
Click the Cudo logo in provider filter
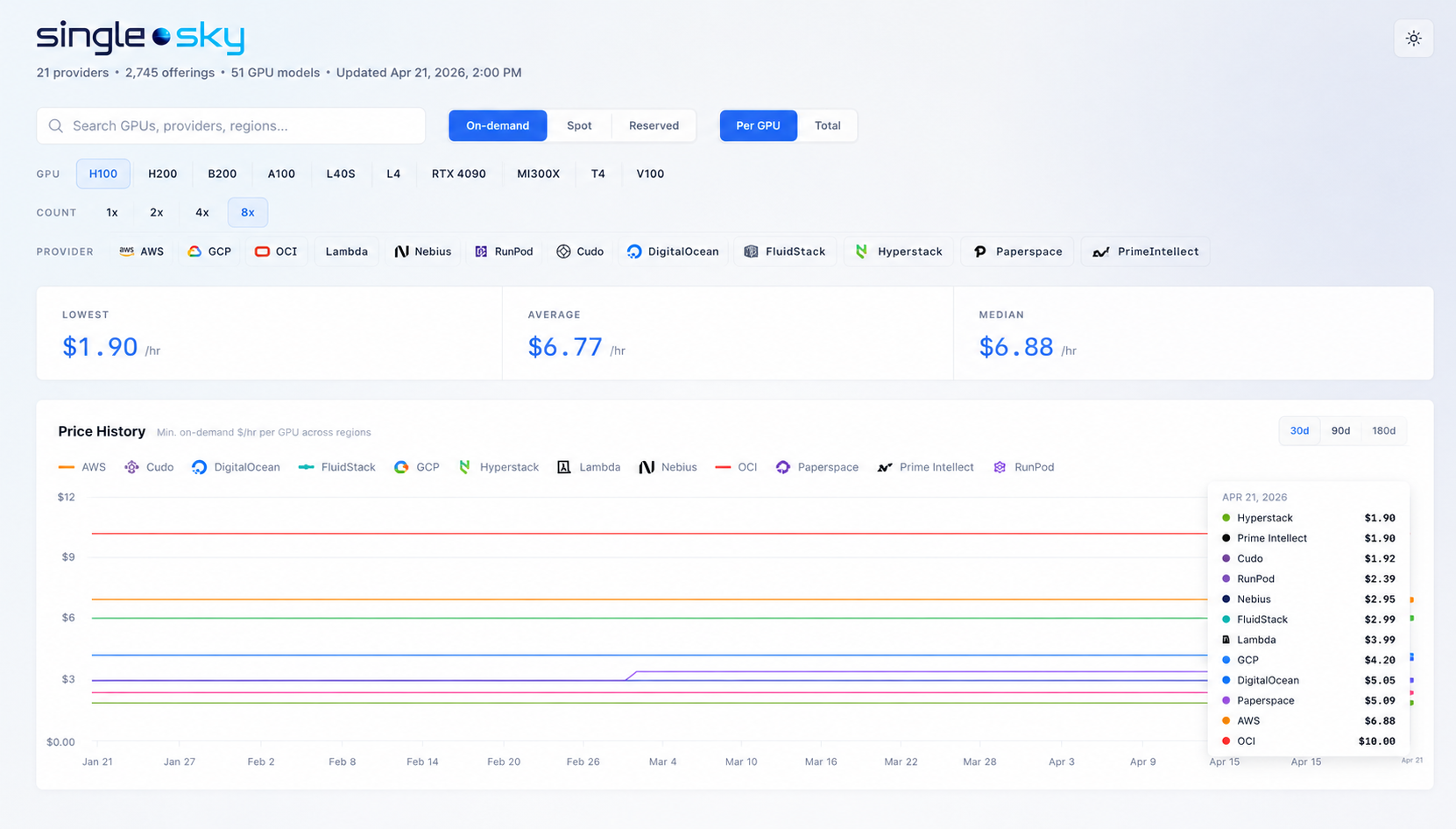pos(563,252)
